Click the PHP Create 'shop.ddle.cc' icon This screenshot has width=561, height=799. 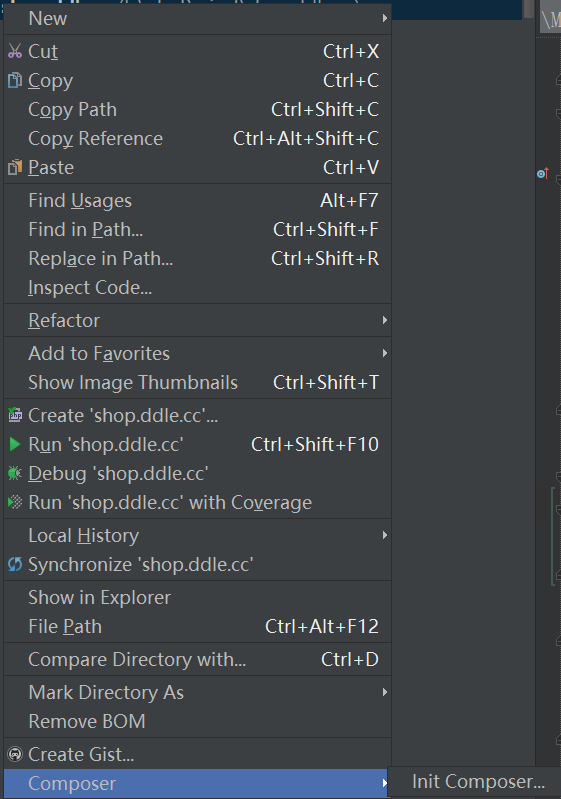pos(15,415)
